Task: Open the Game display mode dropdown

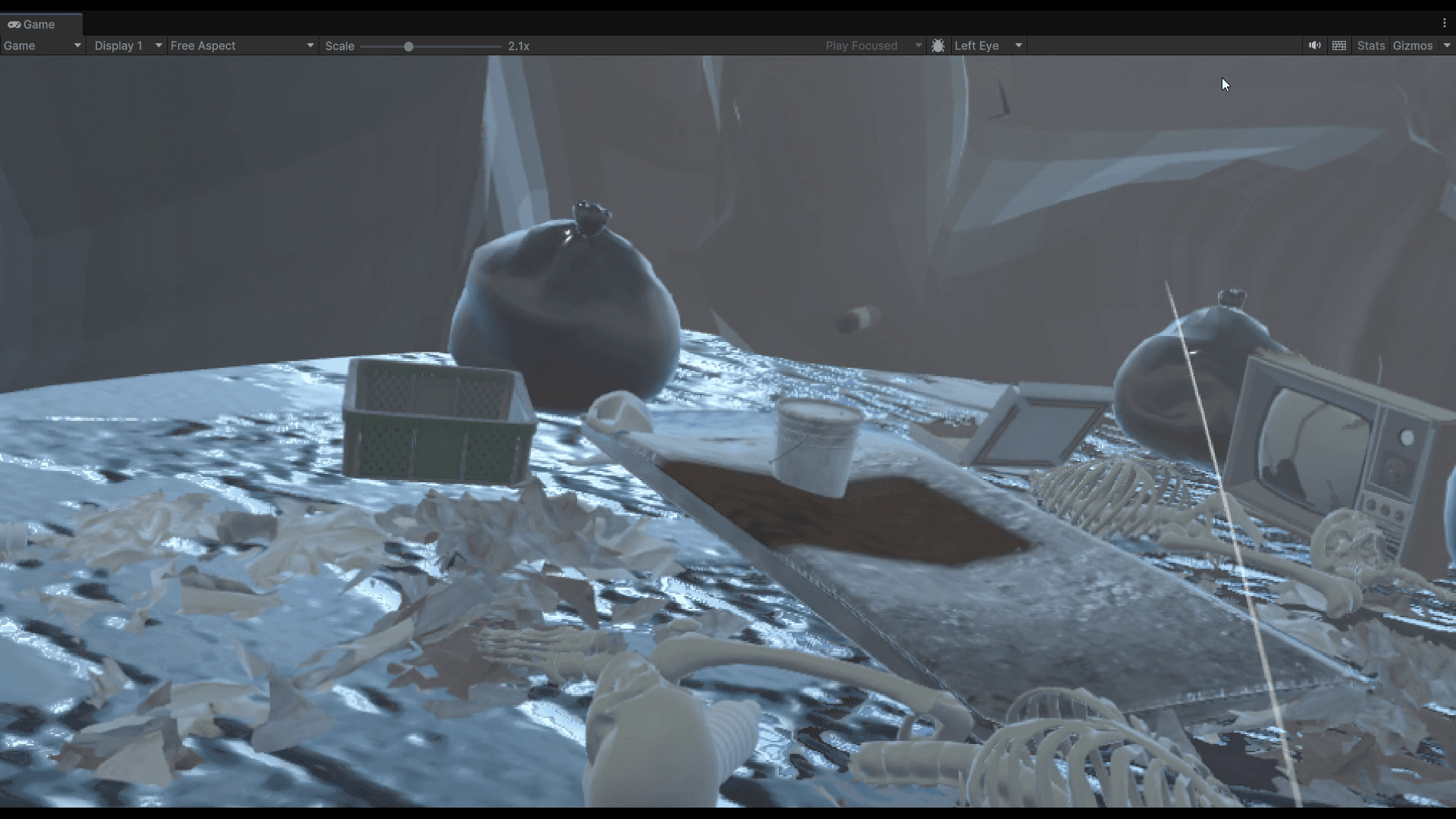Action: pyautogui.click(x=42, y=45)
